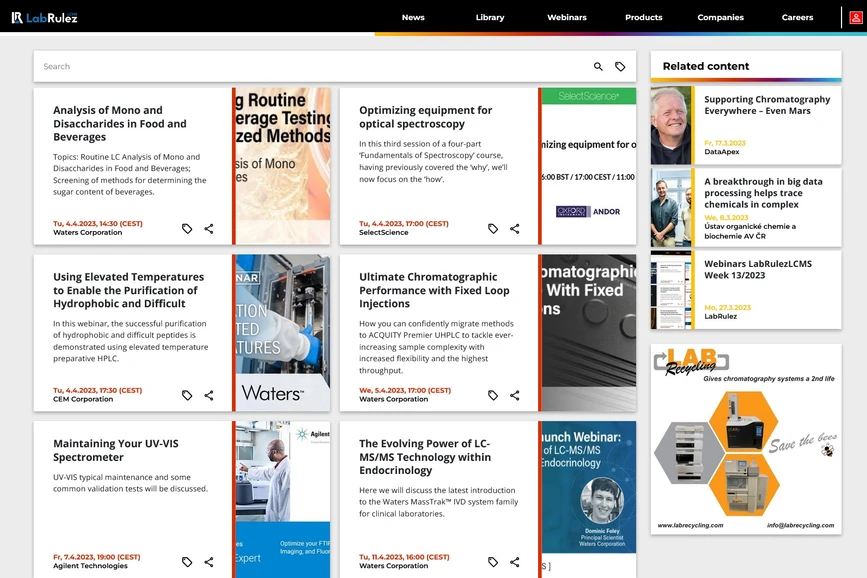Click 'Tu, 4.4.2023, 14:30 (CEST)' date
867x578 pixels.
[98, 223]
